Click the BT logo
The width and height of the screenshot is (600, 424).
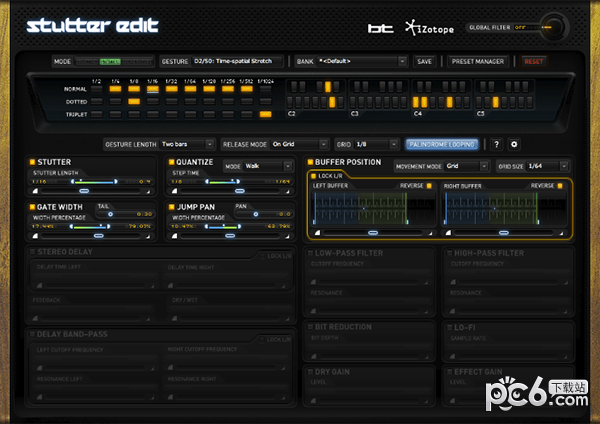pyautogui.click(x=380, y=28)
